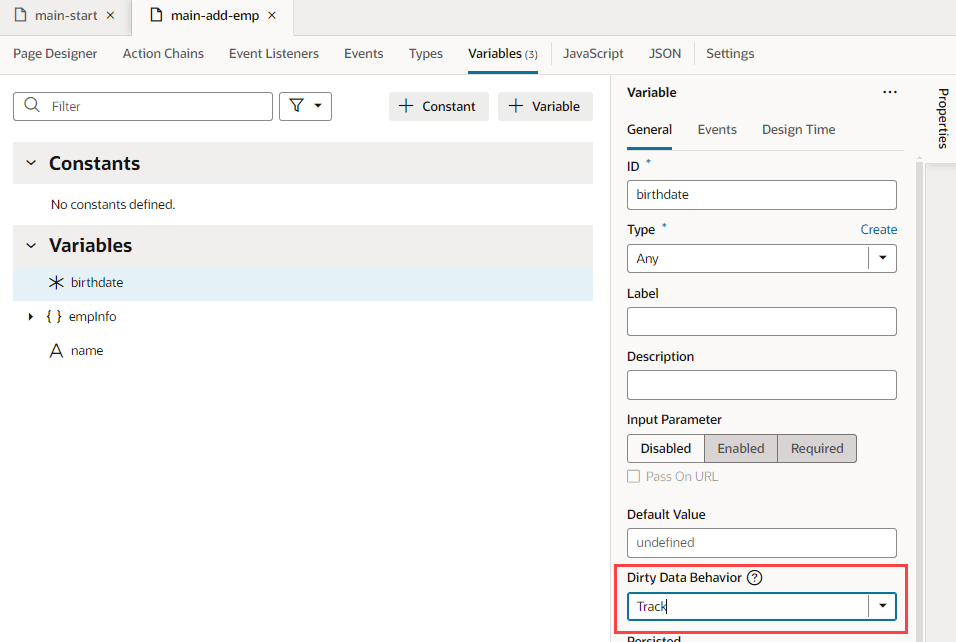Click the string type icon beside name variable
This screenshot has width=956, height=642.
click(x=57, y=350)
